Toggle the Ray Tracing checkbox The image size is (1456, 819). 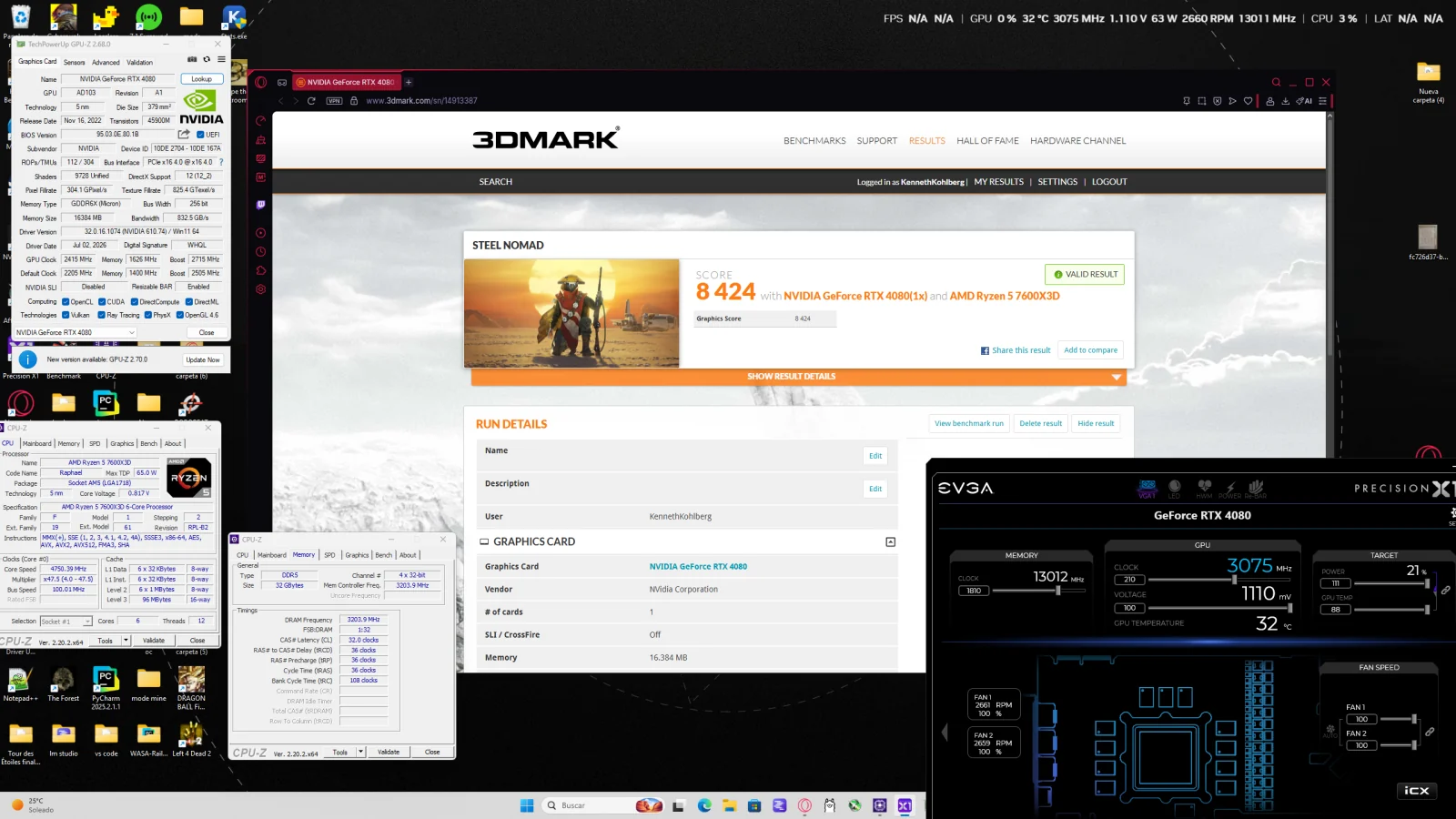click(x=102, y=315)
